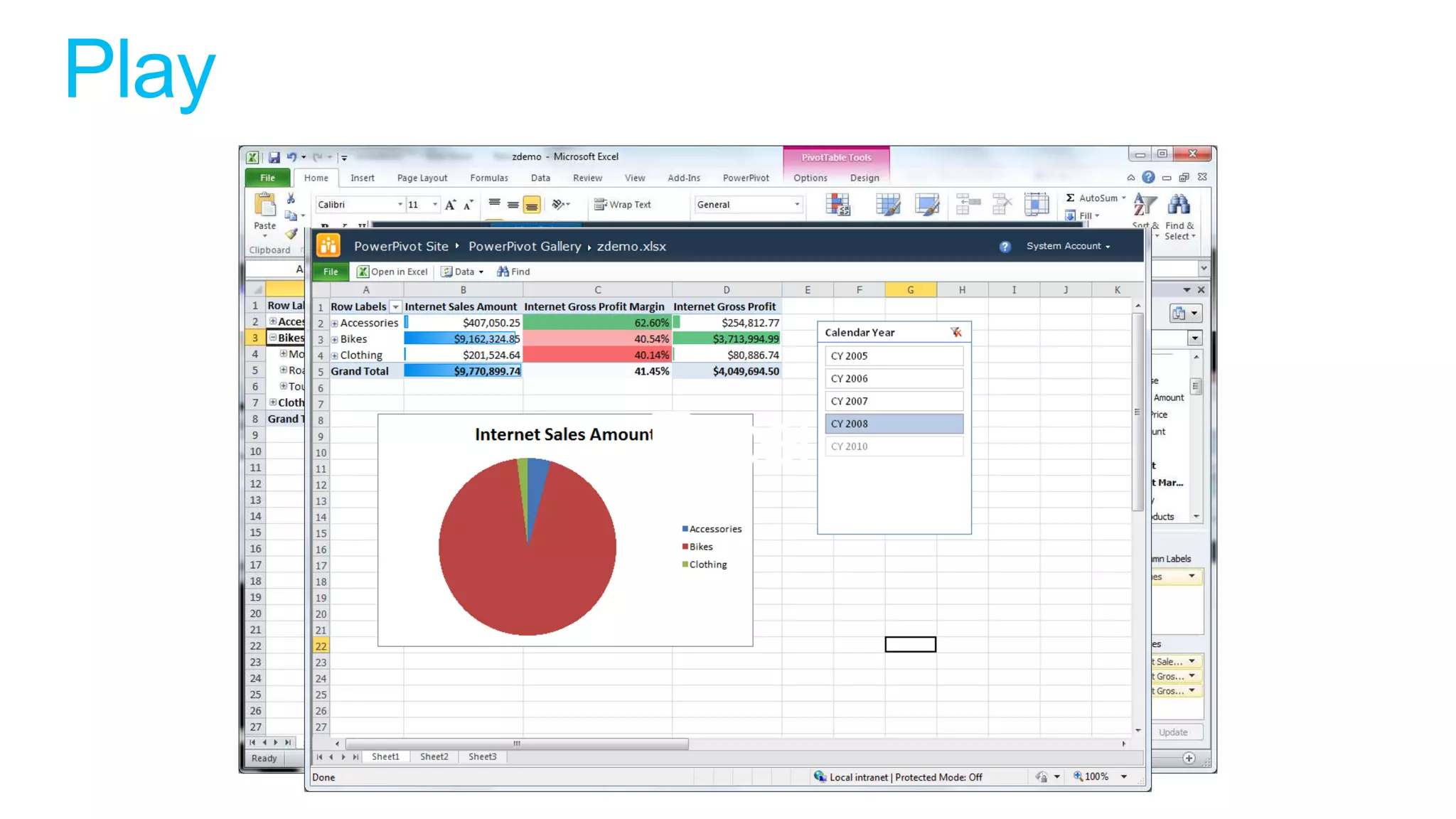
Task: Select the CY 2007 slicer item
Action: [894, 401]
